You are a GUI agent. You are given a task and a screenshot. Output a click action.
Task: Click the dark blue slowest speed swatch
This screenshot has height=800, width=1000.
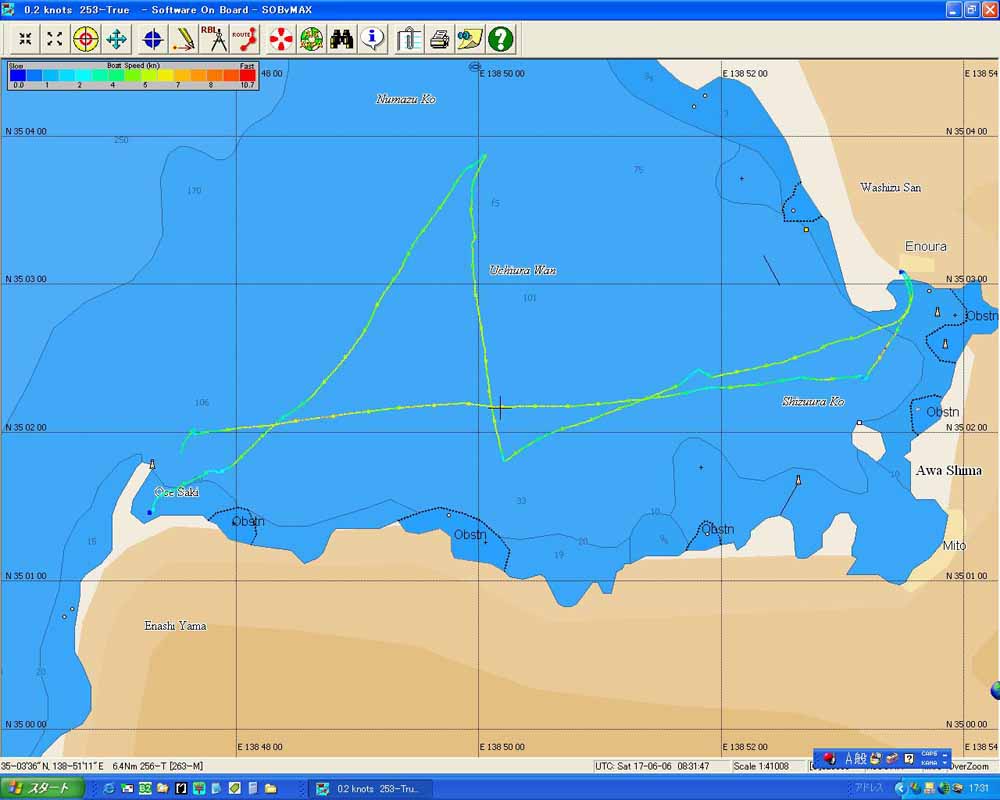coord(17,75)
